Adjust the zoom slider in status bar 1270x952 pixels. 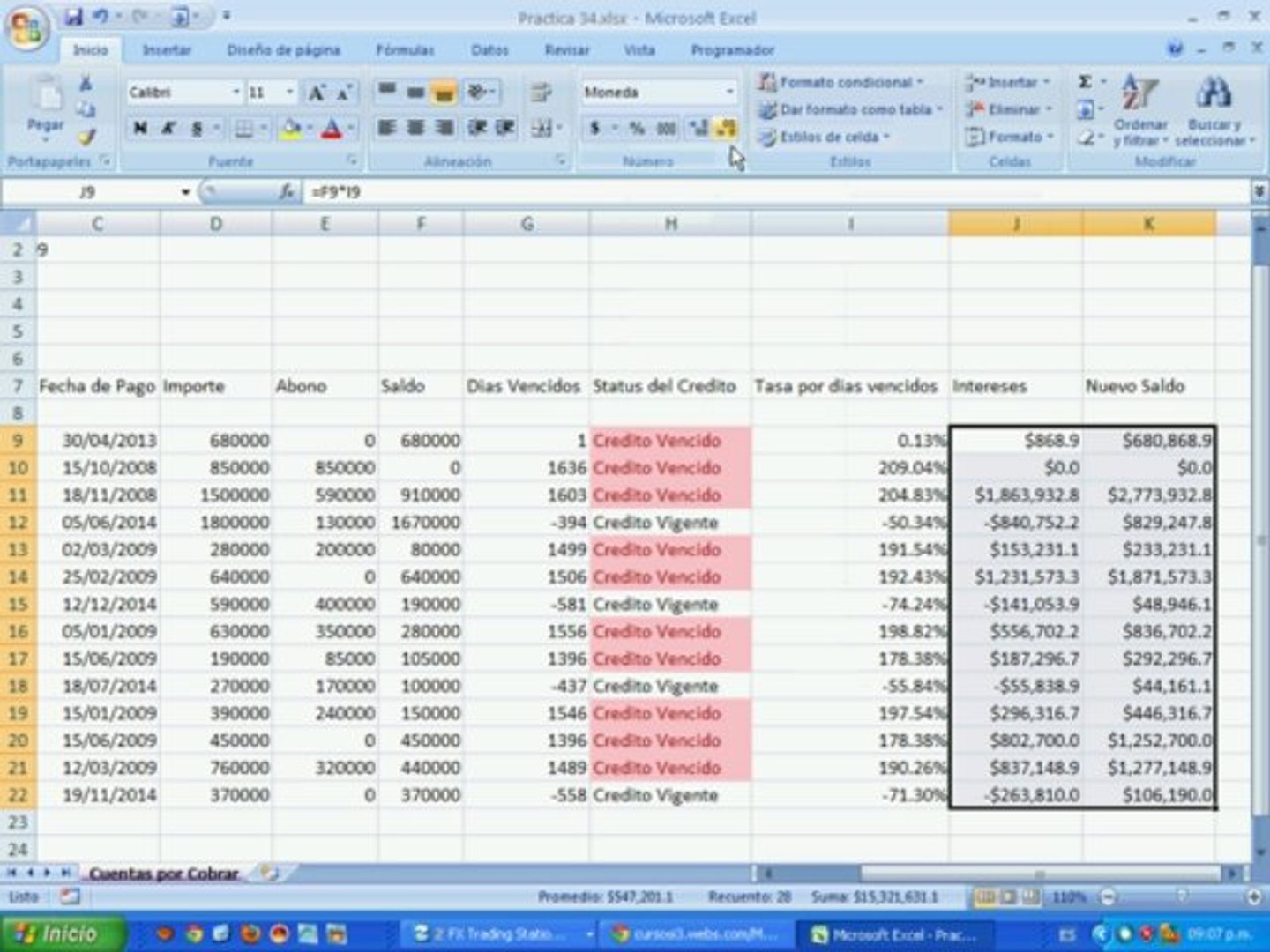coord(1181,897)
